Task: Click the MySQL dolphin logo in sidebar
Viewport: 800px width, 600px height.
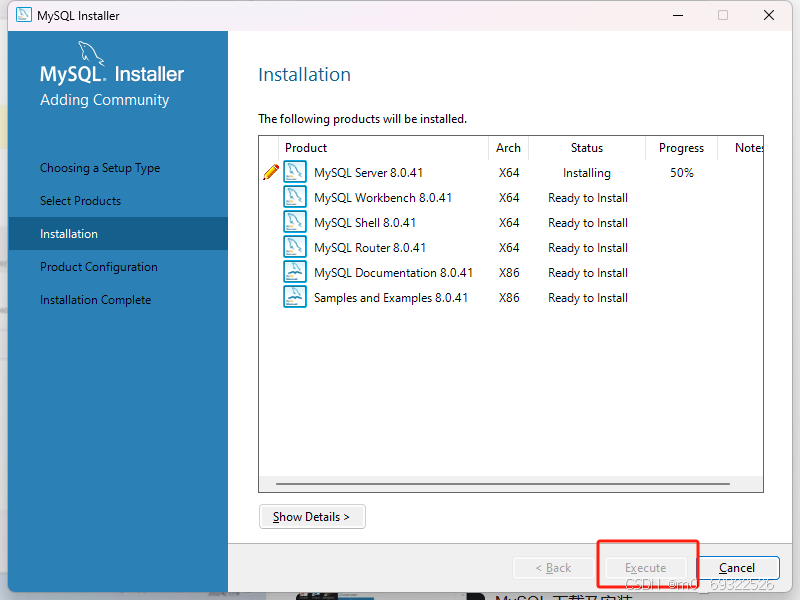Action: [x=91, y=53]
